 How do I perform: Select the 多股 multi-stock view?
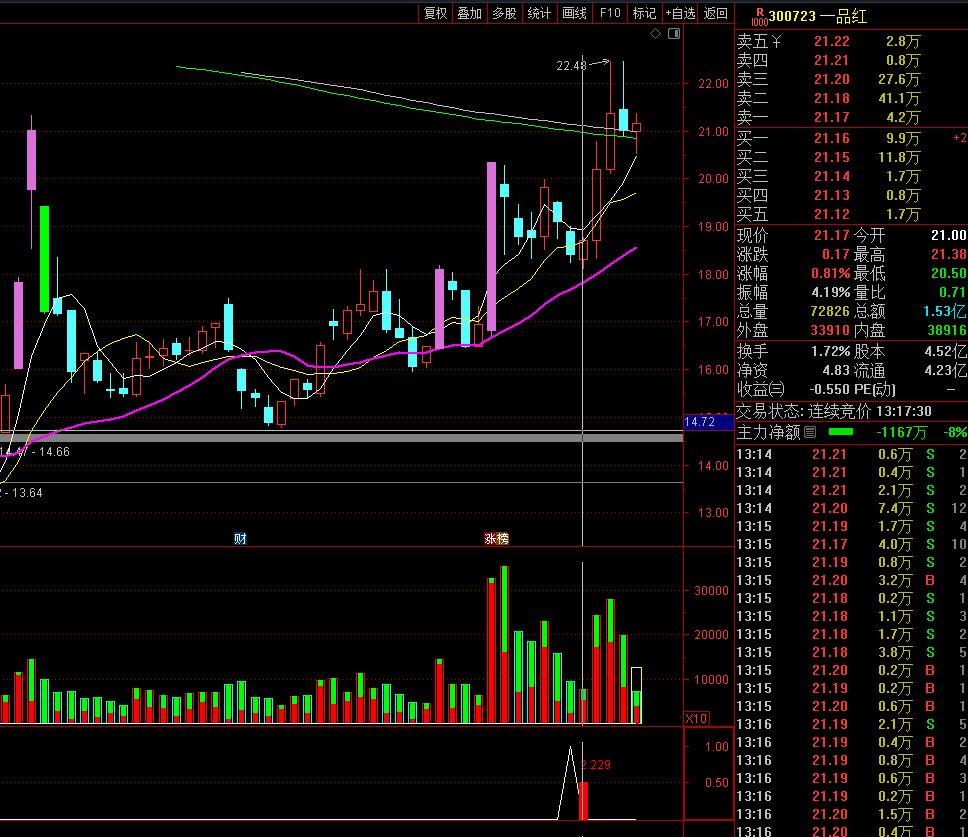pyautogui.click(x=504, y=13)
